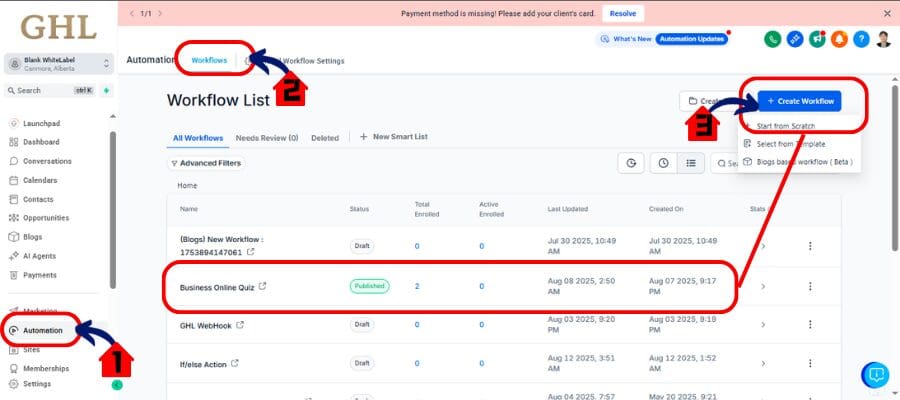Click the sidebar Search field
This screenshot has width=900, height=400.
pos(49,91)
